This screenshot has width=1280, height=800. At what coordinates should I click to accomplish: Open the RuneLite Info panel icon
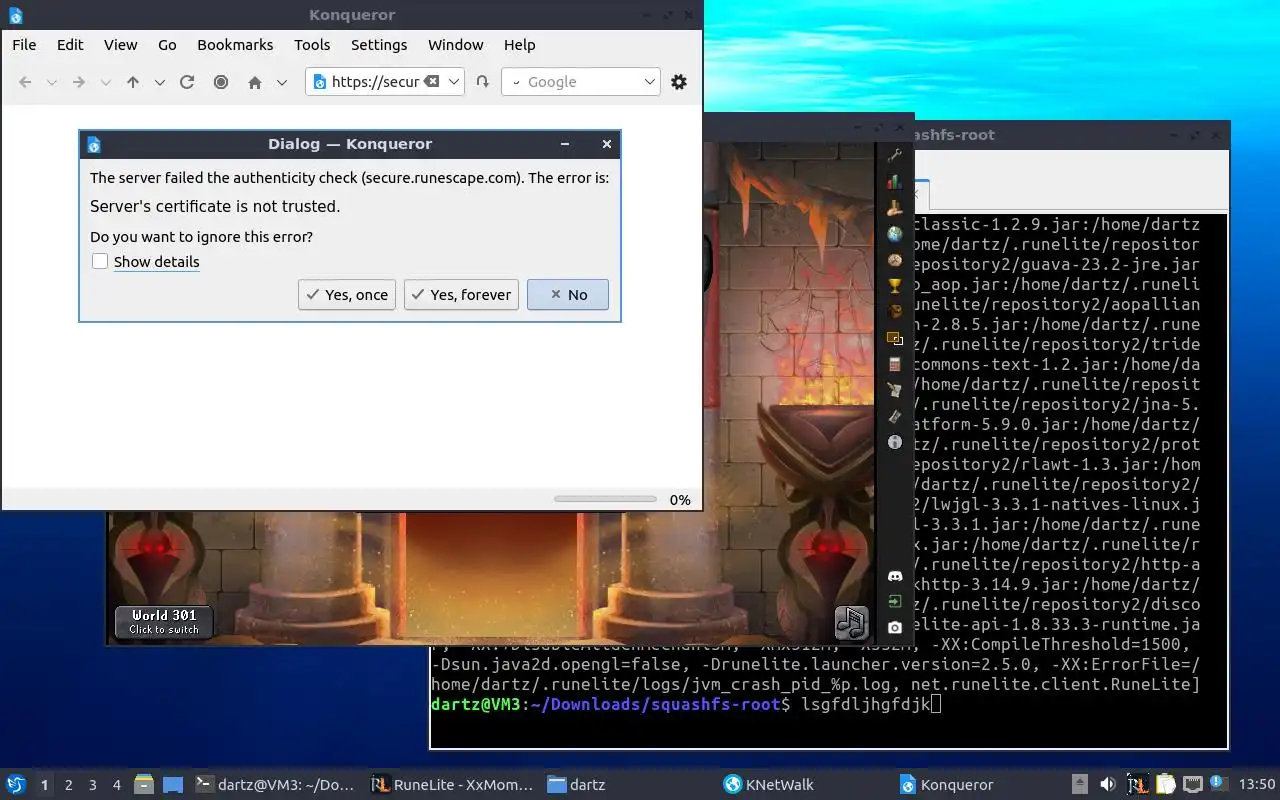[x=895, y=442]
